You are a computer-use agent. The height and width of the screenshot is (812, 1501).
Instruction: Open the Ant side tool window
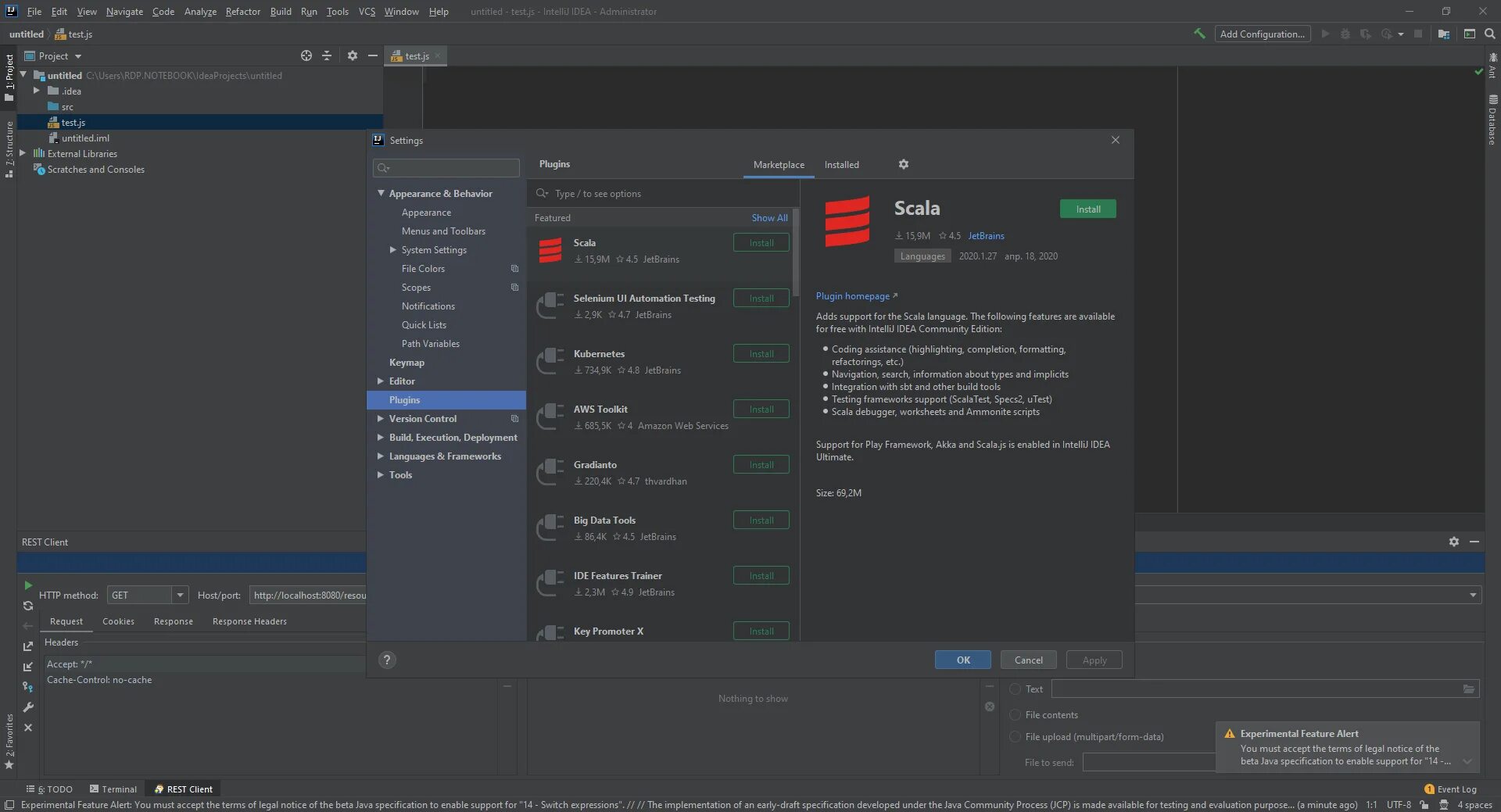(1492, 65)
